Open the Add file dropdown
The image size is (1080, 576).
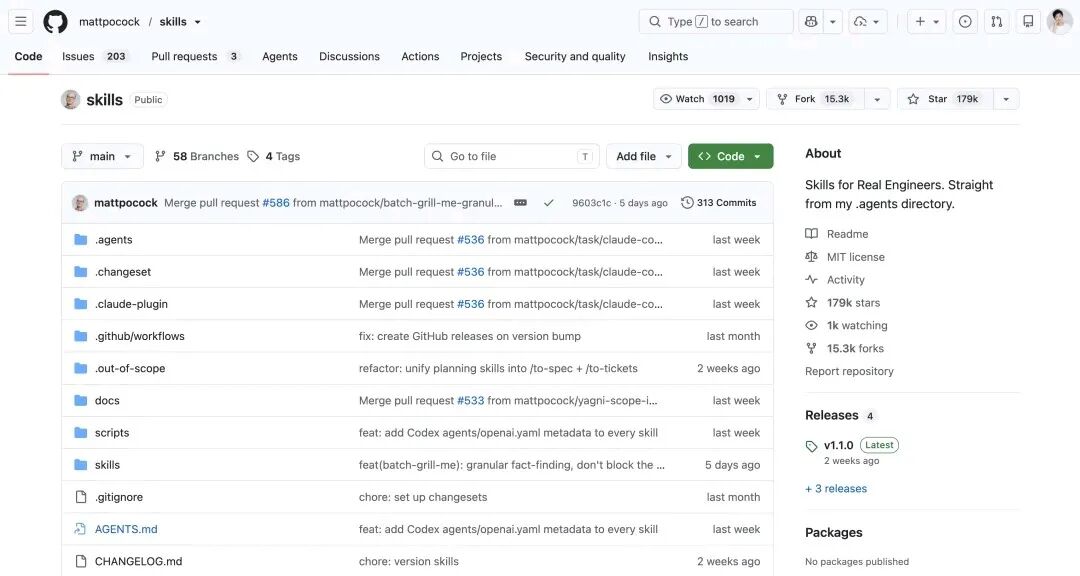(643, 156)
